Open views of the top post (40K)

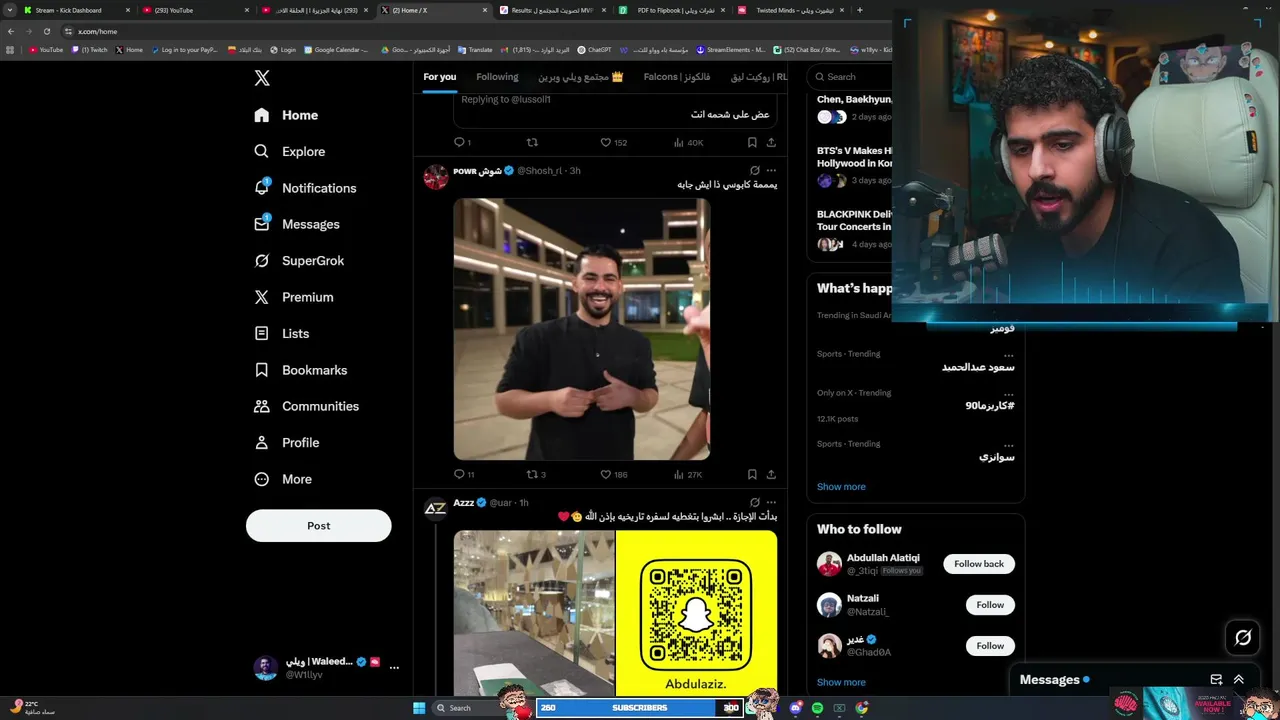pyautogui.click(x=688, y=143)
